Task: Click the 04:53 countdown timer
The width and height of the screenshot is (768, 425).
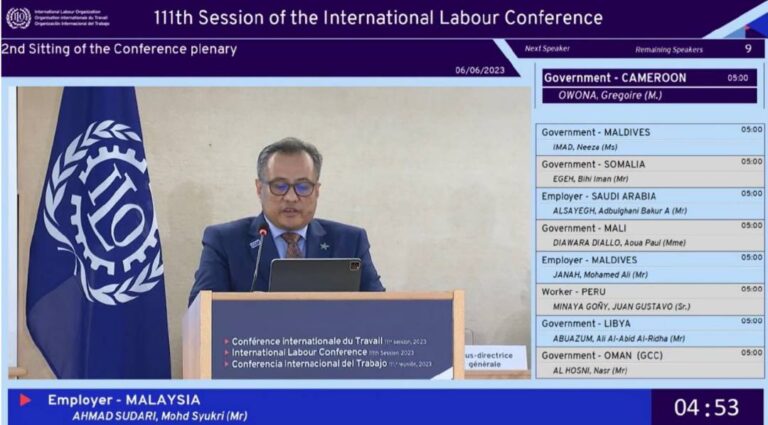Action: point(707,407)
